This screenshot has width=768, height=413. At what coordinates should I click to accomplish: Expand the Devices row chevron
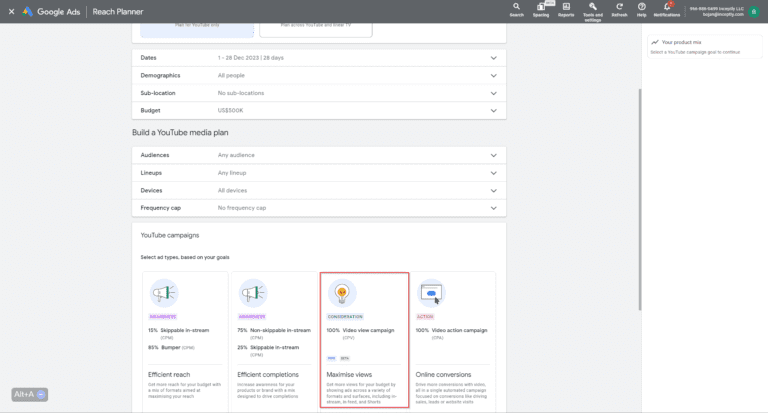click(x=494, y=191)
